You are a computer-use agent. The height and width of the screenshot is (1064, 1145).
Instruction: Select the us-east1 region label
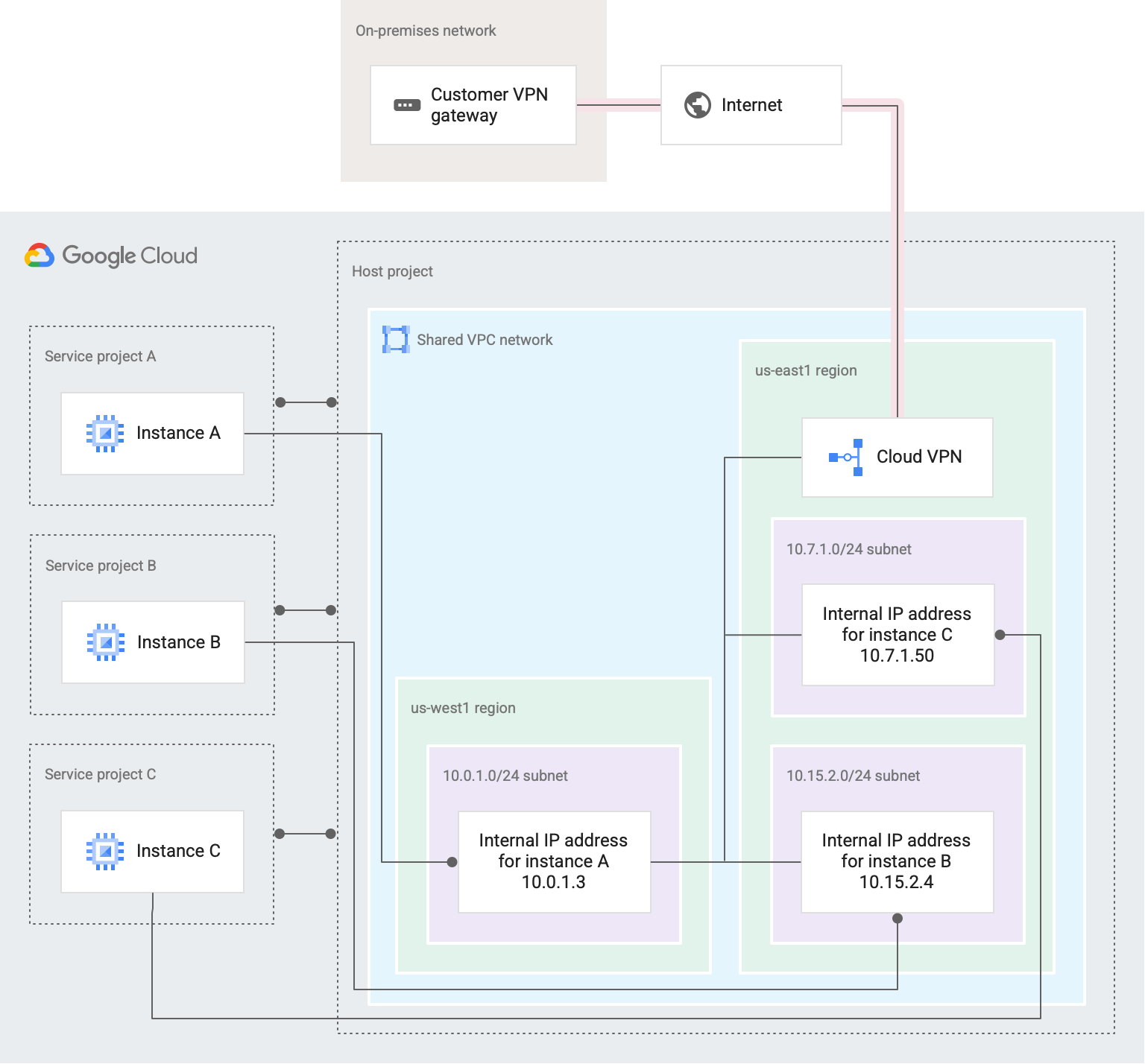(x=806, y=370)
